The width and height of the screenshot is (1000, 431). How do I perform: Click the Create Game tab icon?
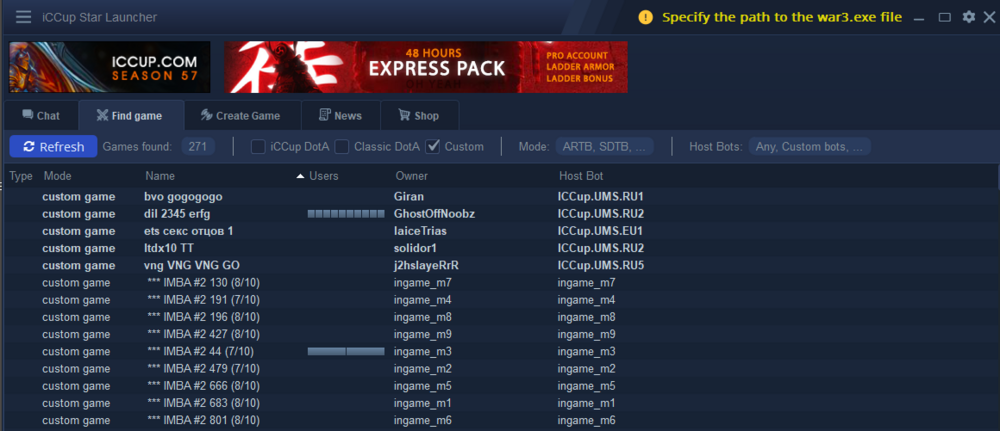[206, 116]
